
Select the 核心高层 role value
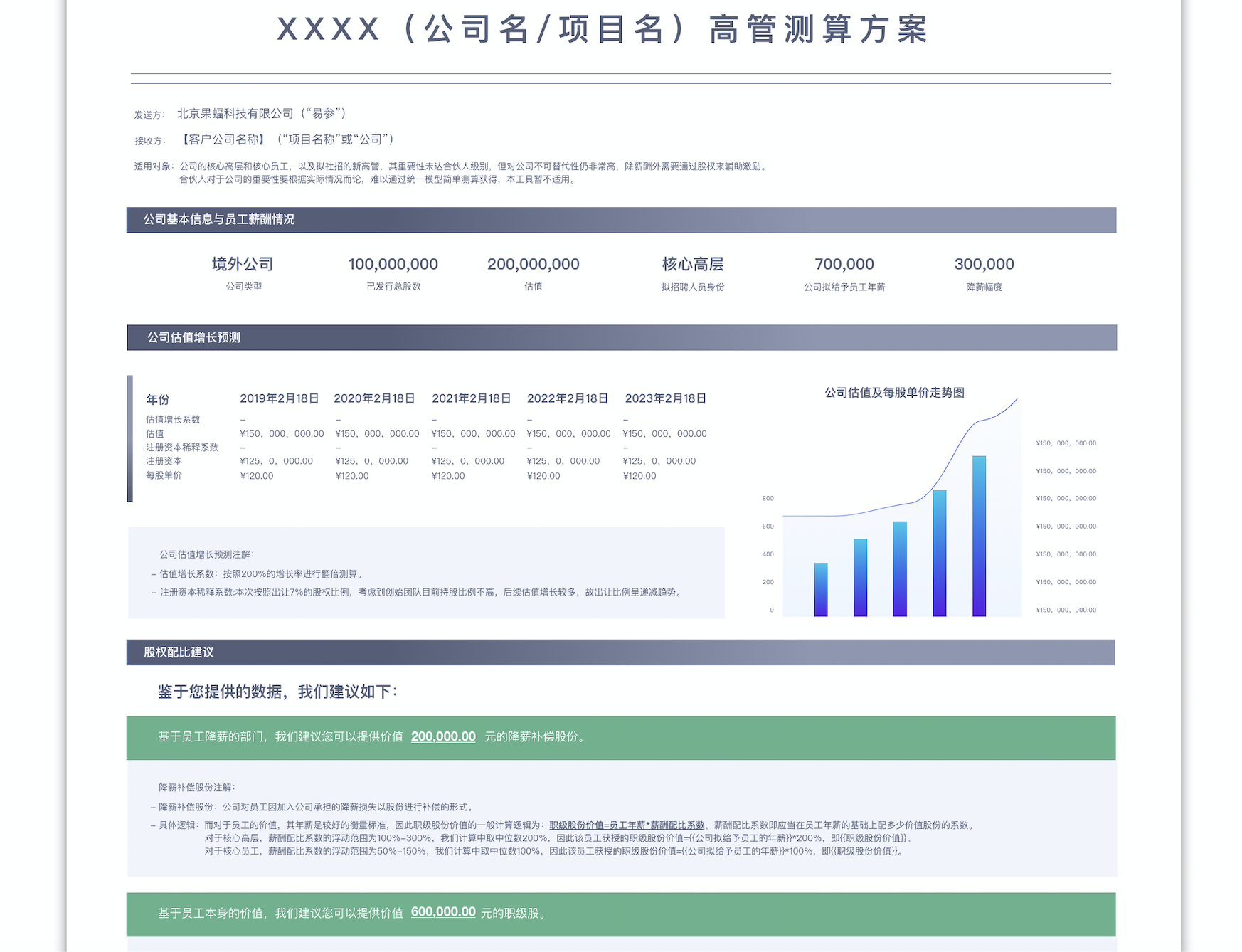(x=693, y=264)
